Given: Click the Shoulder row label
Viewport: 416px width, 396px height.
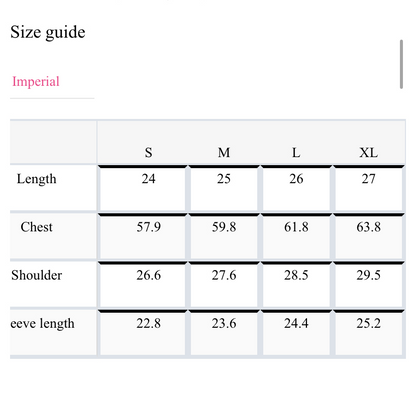Looking at the screenshot, I should pyautogui.click(x=37, y=275).
